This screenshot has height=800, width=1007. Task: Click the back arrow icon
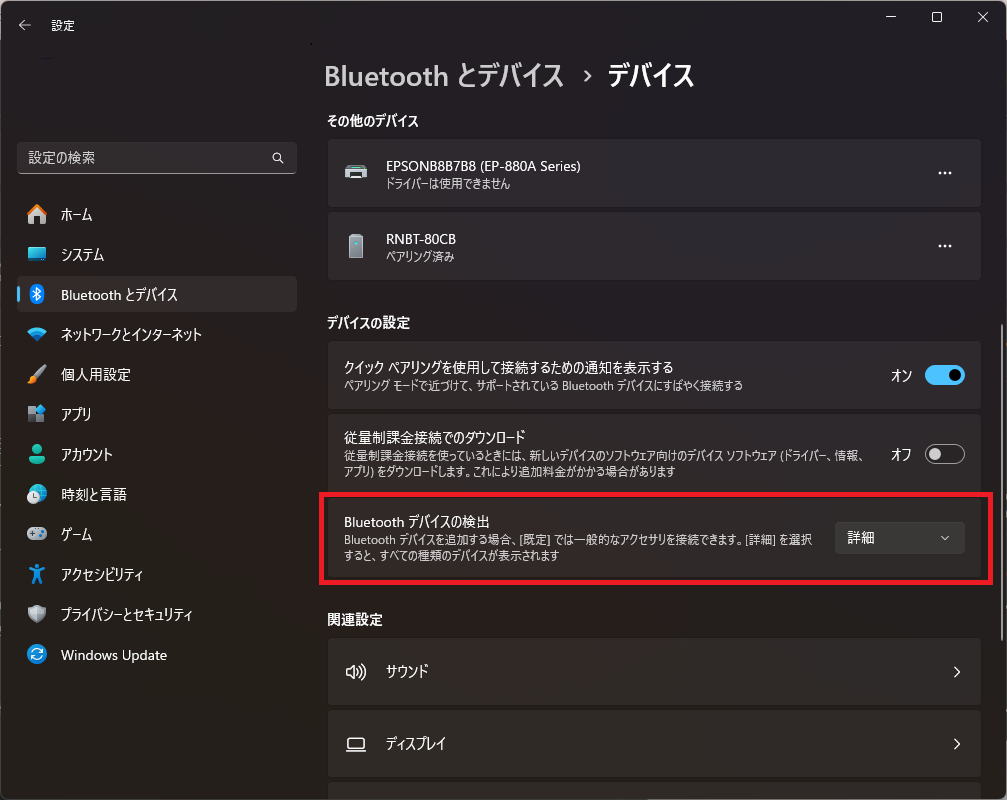[x=25, y=25]
